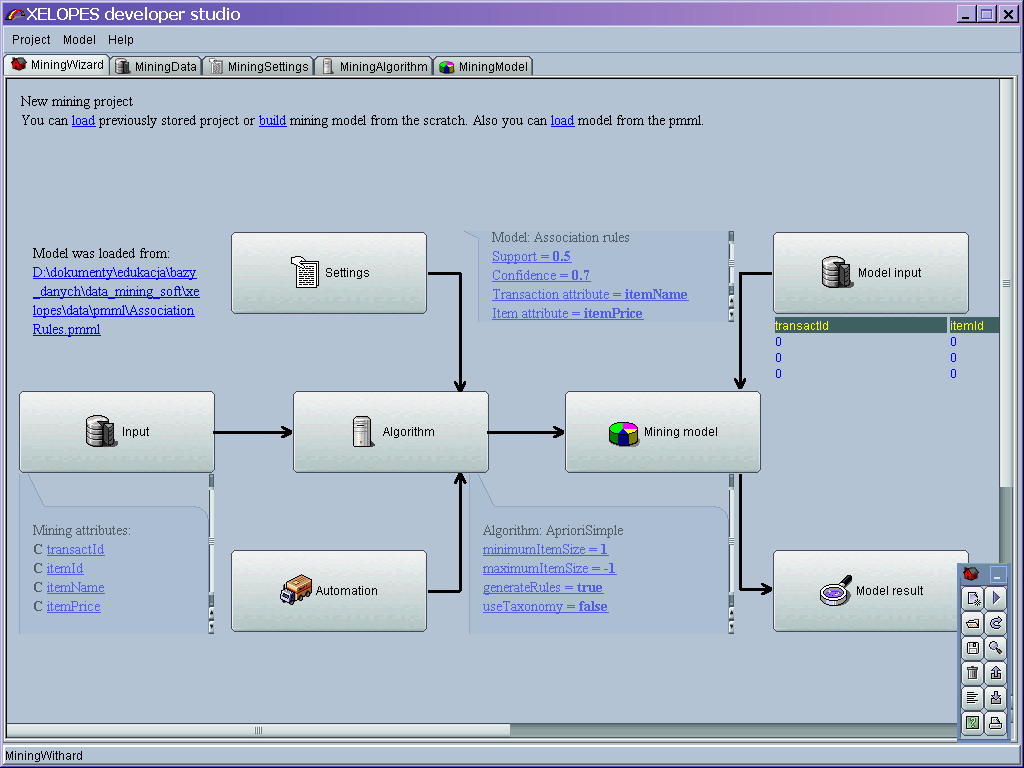Collapse the floating toolbar with its minimize button

point(997,575)
